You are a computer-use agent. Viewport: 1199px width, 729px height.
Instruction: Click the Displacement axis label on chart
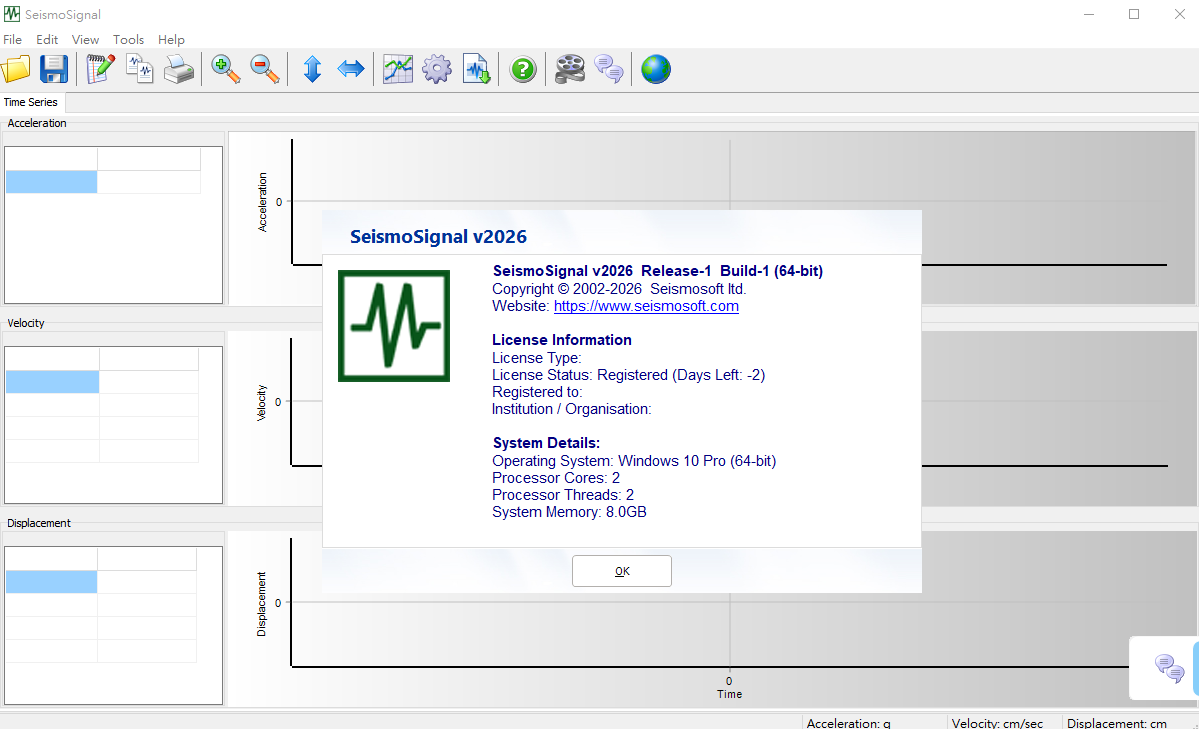(x=262, y=604)
